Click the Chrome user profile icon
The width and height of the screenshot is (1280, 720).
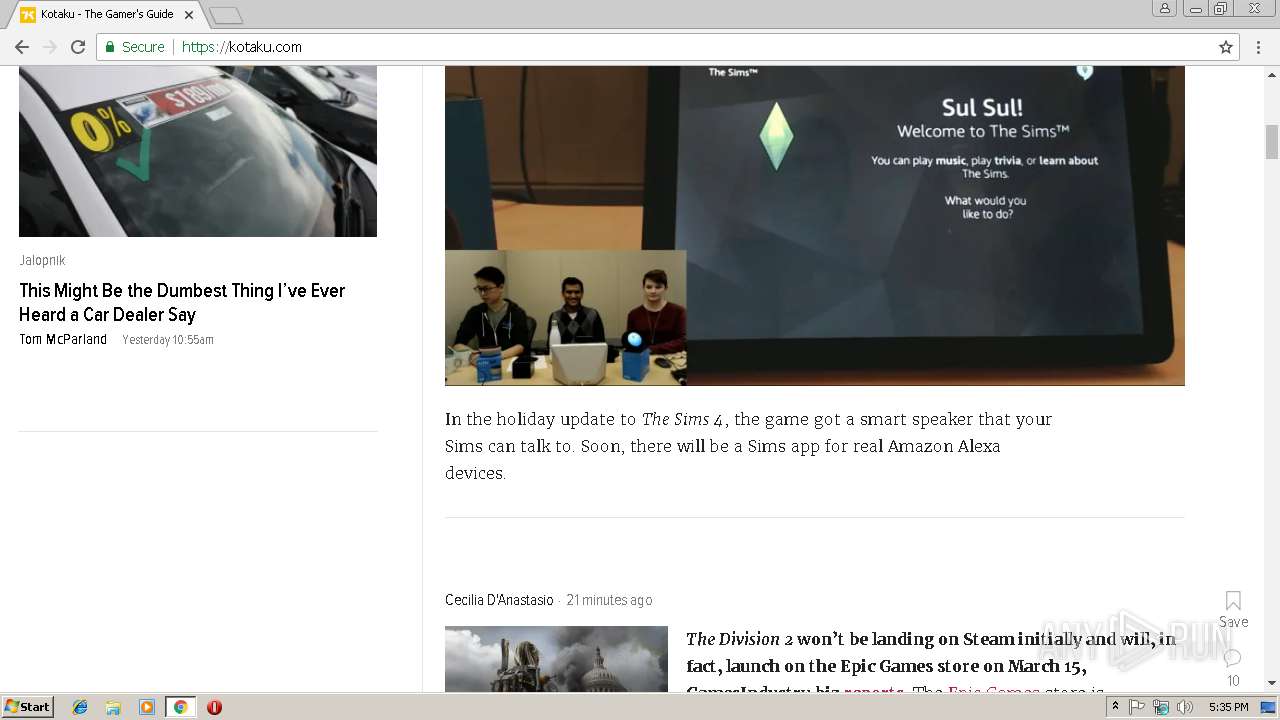pos(1165,8)
